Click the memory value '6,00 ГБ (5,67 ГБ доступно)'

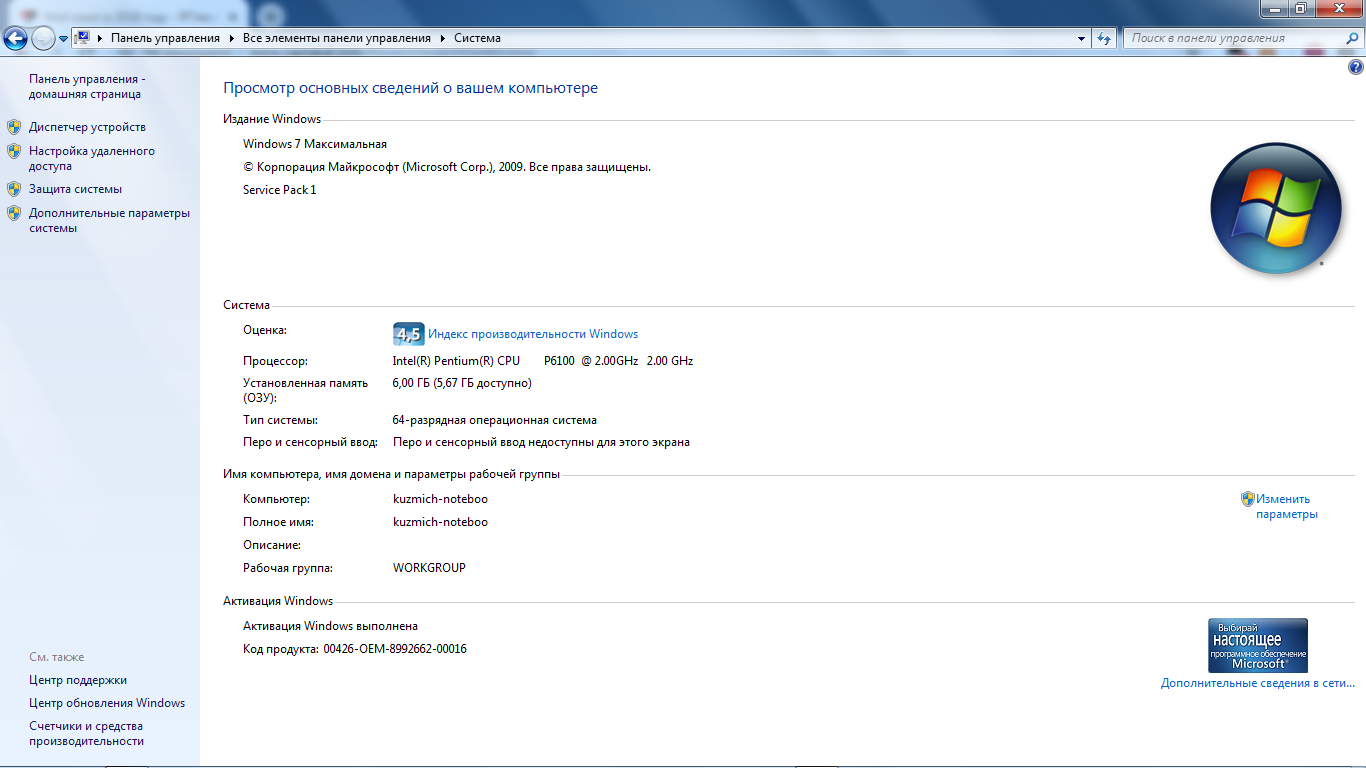462,383
